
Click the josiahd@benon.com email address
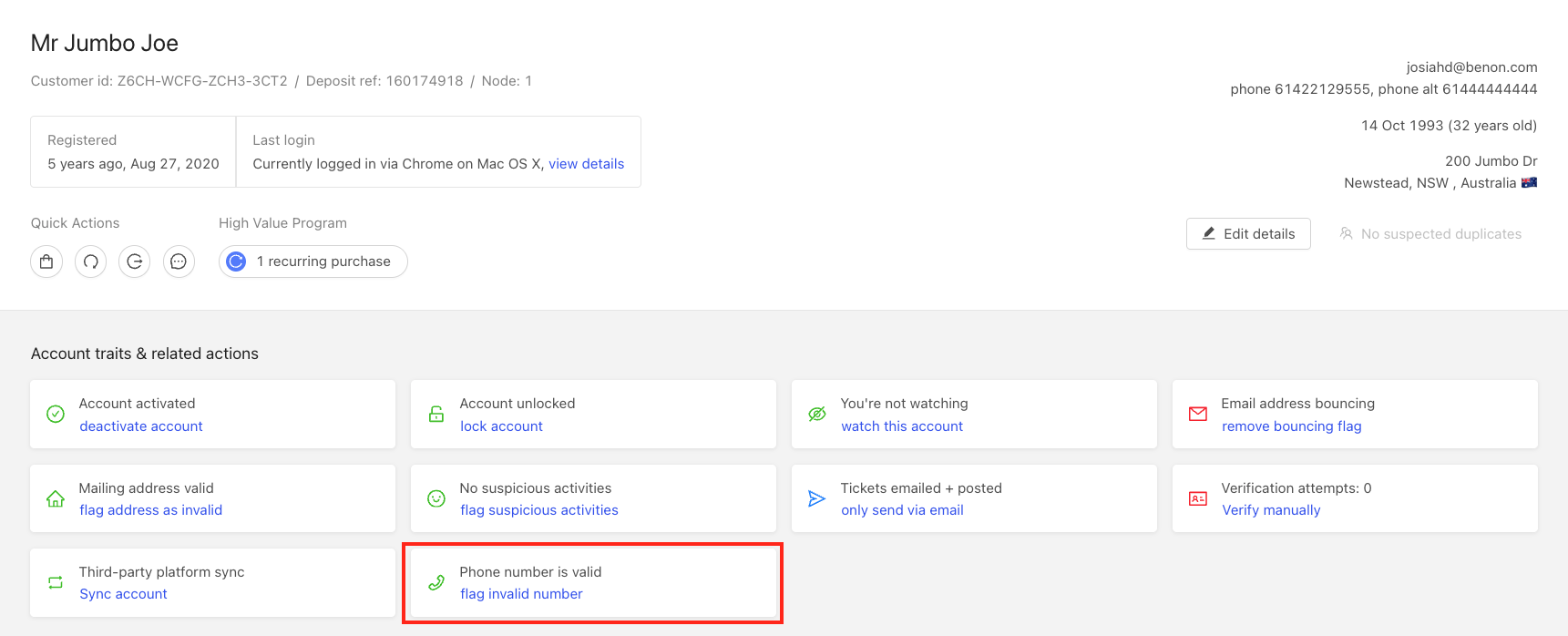[1471, 67]
